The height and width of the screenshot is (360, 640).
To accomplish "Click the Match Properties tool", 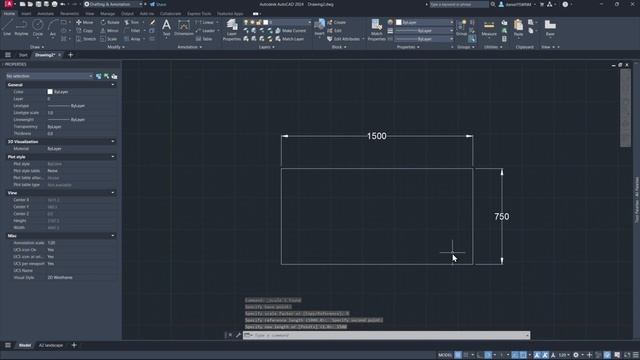I will pyautogui.click(x=376, y=30).
